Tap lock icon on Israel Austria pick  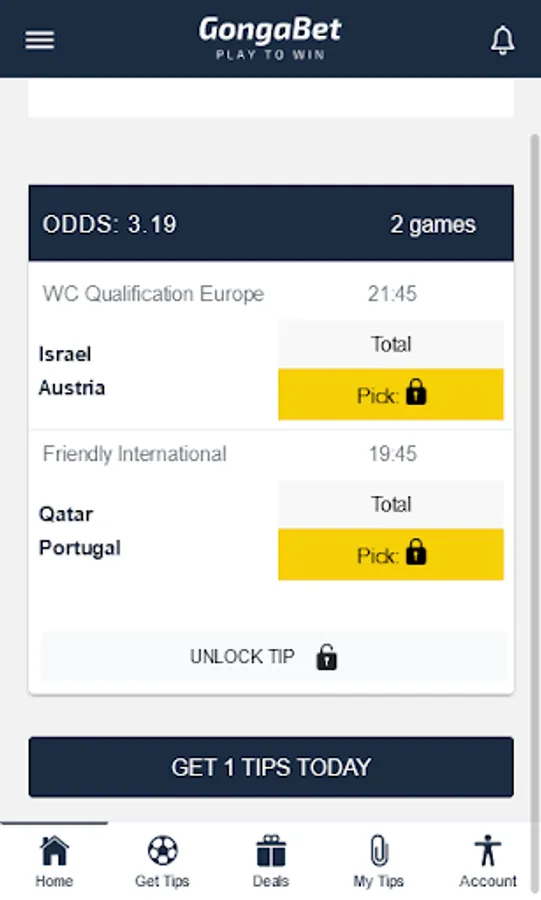point(416,393)
